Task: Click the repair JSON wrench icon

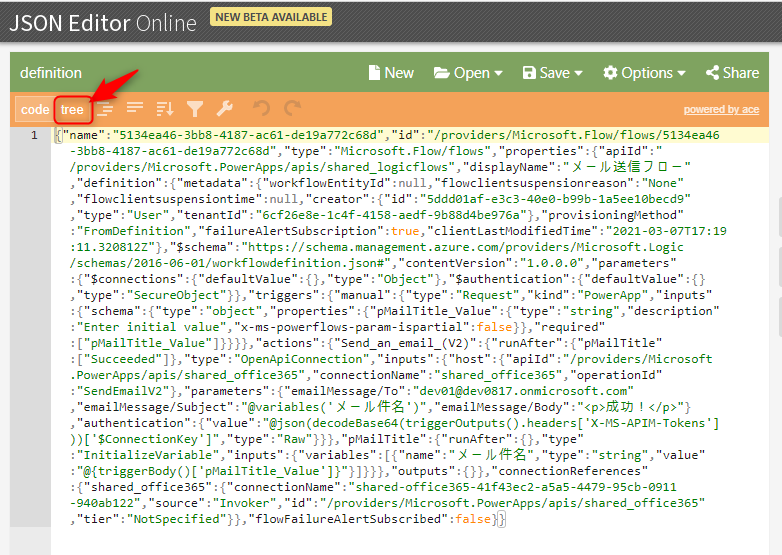Action: [224, 108]
